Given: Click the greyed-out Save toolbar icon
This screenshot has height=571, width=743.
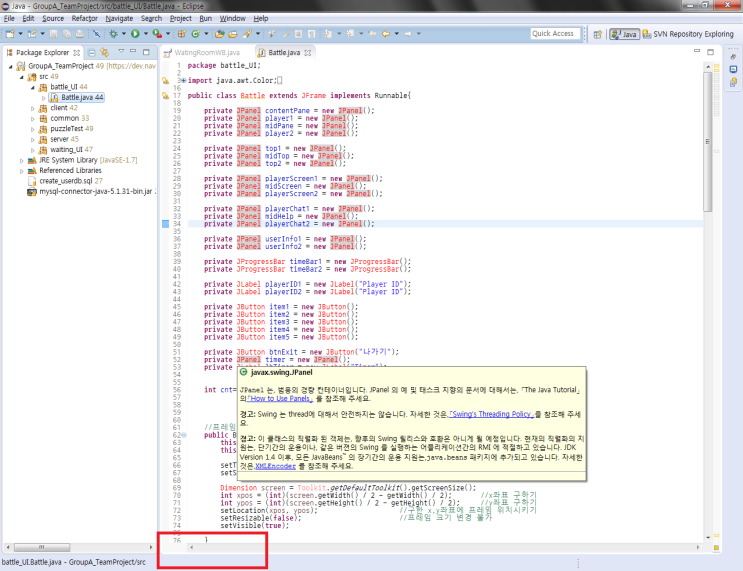Looking at the screenshot, I should (54, 34).
